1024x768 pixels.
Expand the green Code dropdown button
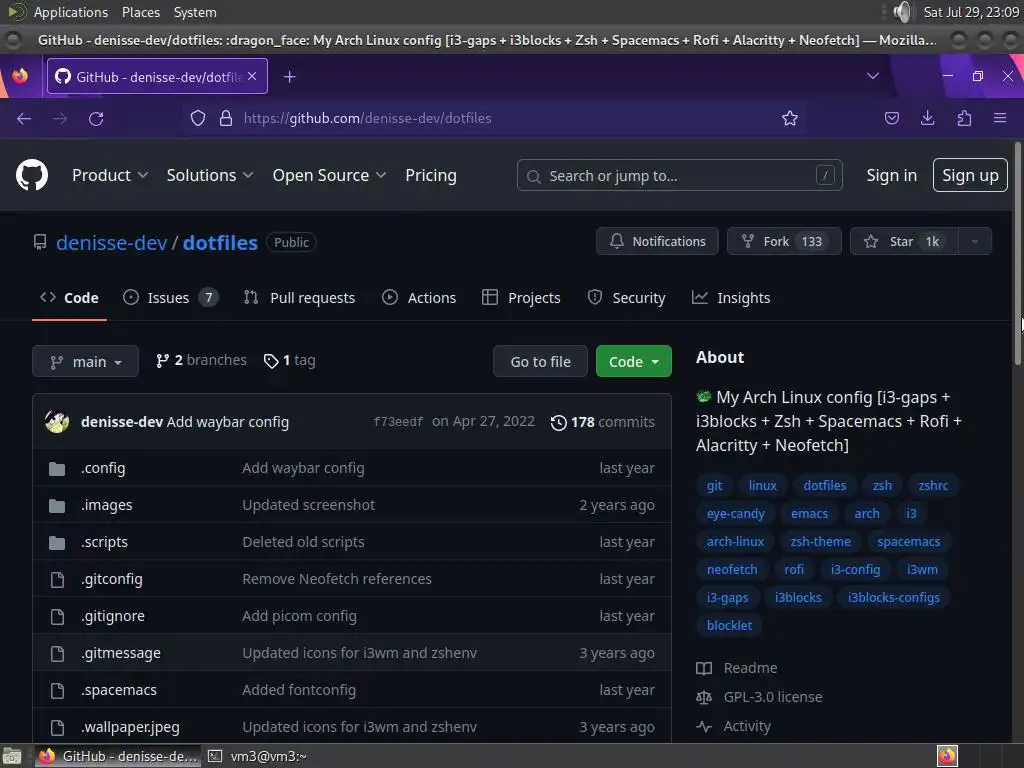pos(633,361)
